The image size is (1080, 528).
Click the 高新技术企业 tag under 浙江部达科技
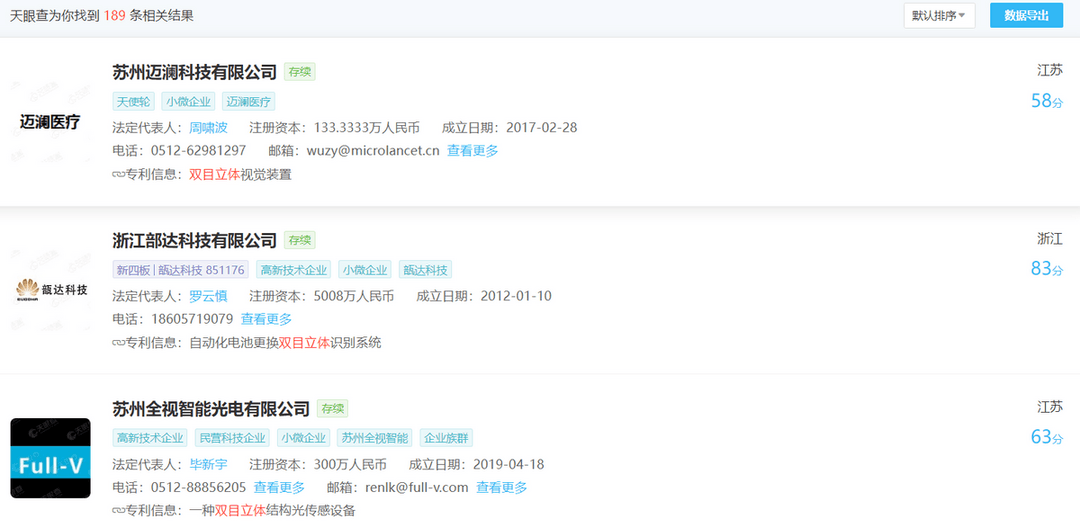[x=293, y=270]
